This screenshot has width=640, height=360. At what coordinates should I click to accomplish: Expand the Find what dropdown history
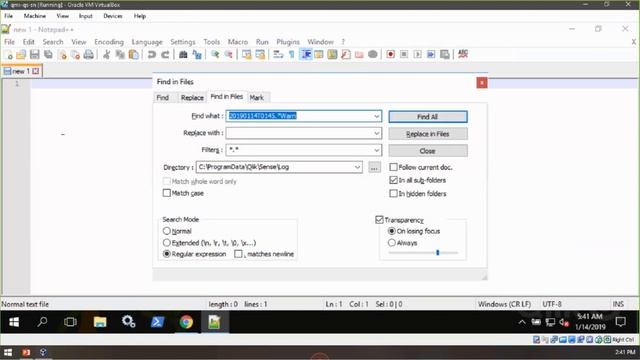tap(376, 116)
